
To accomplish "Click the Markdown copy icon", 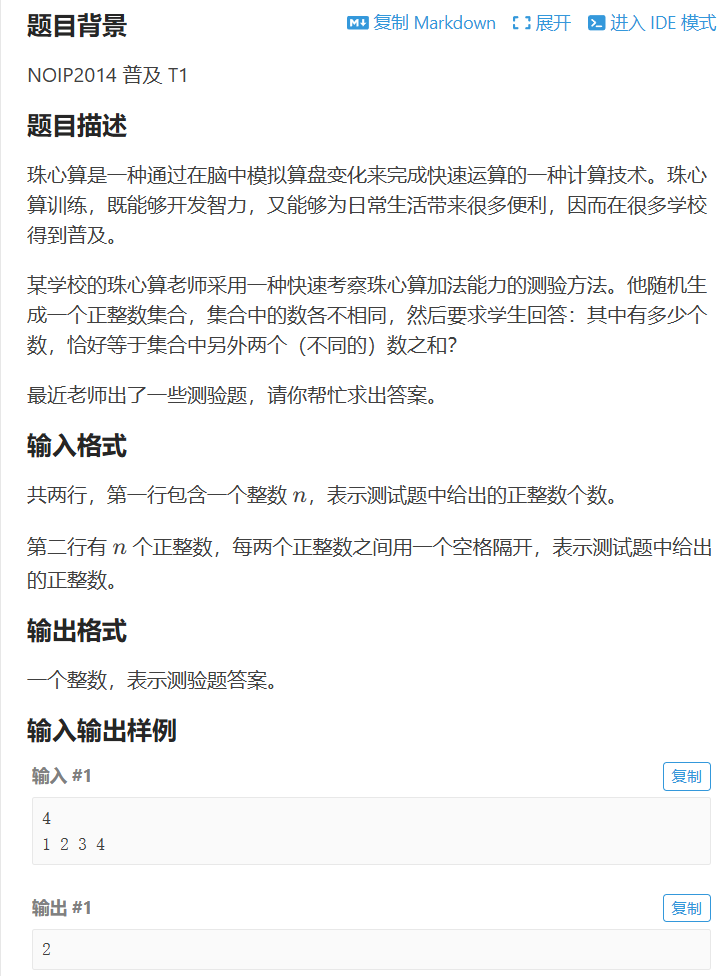I will coord(357,23).
